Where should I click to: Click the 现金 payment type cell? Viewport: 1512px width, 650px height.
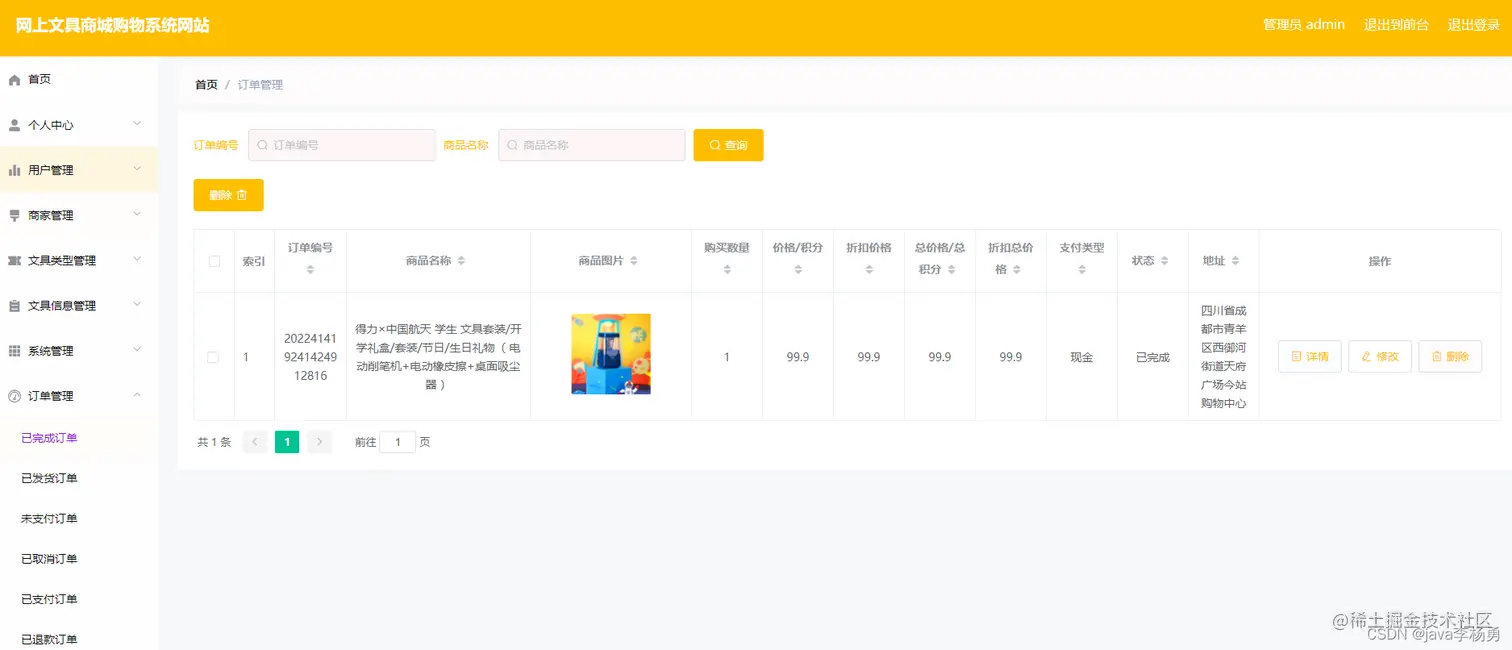coord(1082,357)
